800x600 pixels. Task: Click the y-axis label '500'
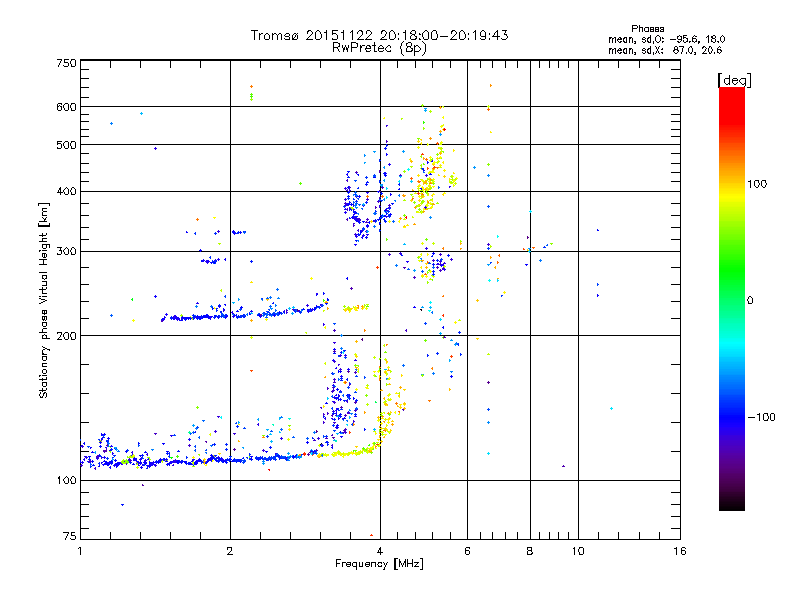coord(67,145)
